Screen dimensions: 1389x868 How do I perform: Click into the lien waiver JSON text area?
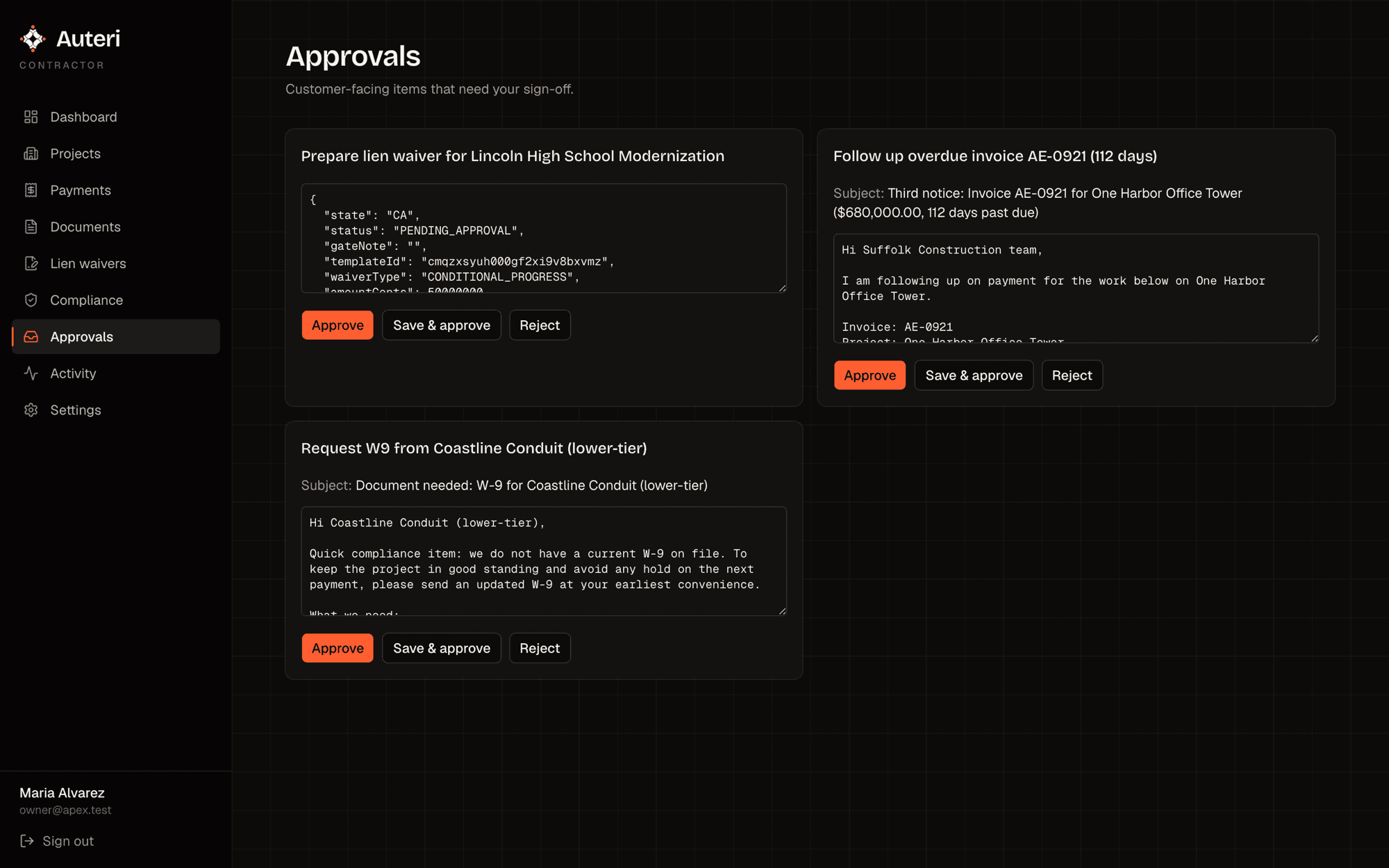544,238
